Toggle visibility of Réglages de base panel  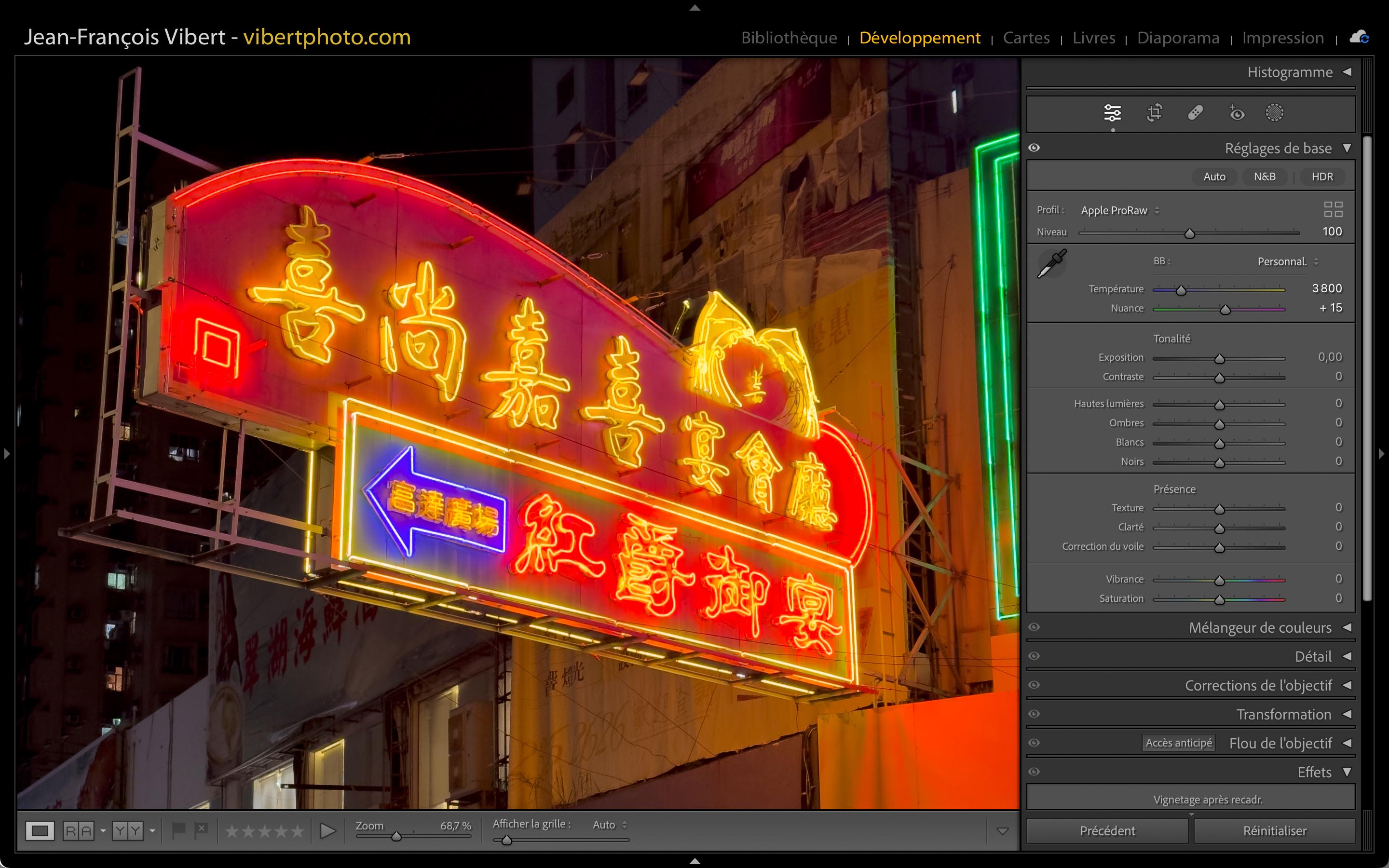1035,148
